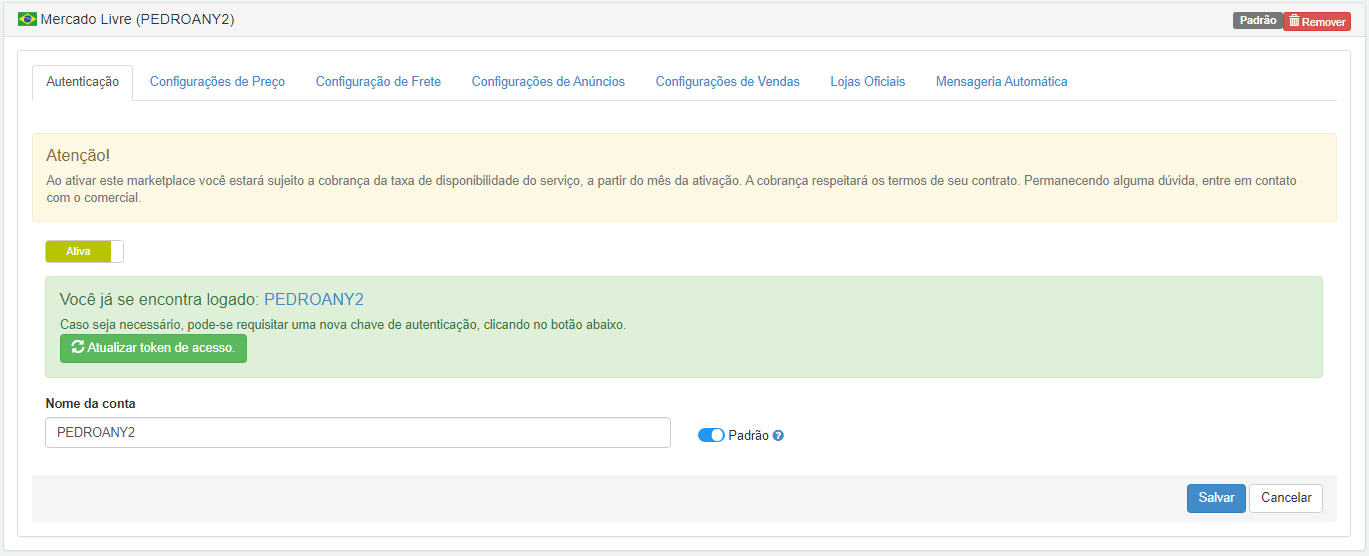Open the Configuração de Frete tab

point(378,82)
